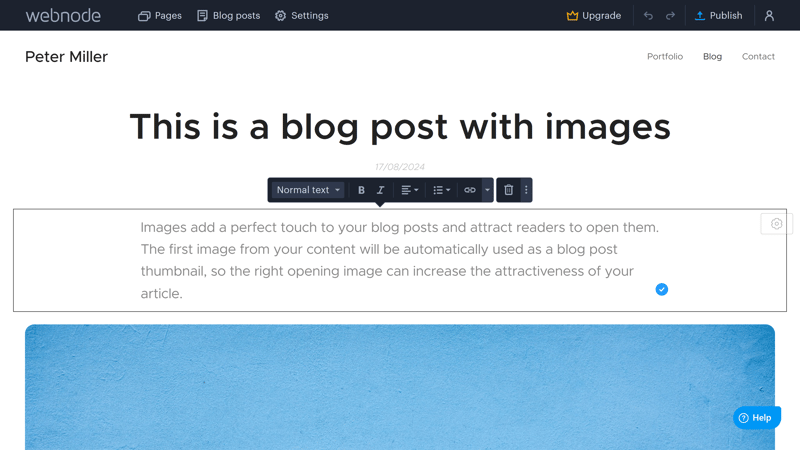The image size is (800, 450).
Task: Click the Publish button
Action: [x=718, y=16]
